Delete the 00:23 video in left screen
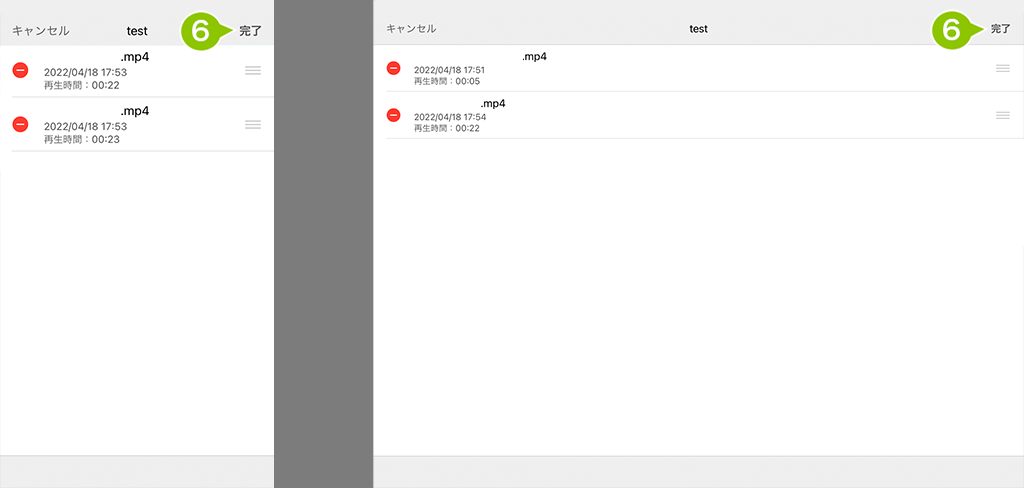The height and width of the screenshot is (488, 1024). pos(20,123)
